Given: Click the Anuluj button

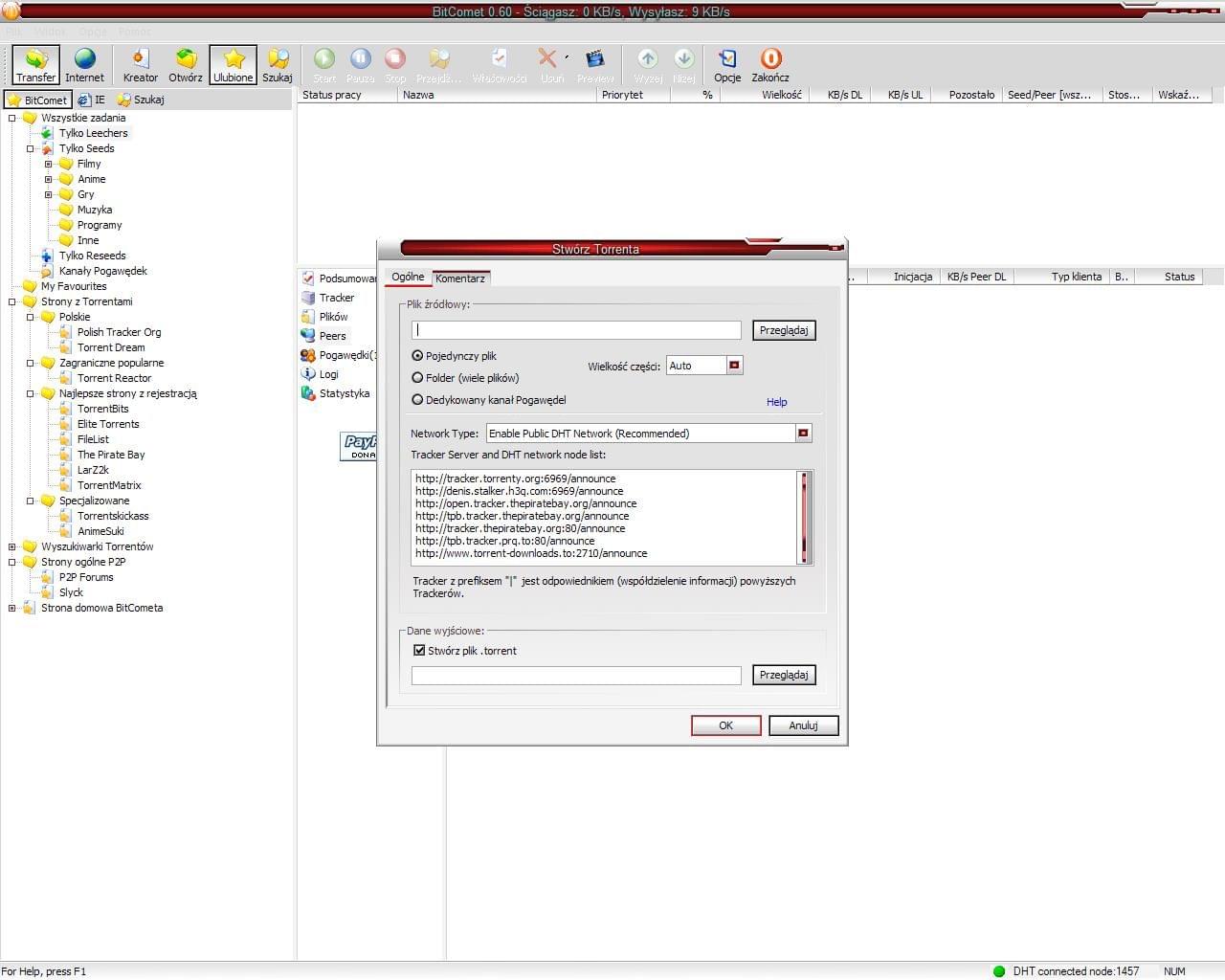Looking at the screenshot, I should click(804, 725).
